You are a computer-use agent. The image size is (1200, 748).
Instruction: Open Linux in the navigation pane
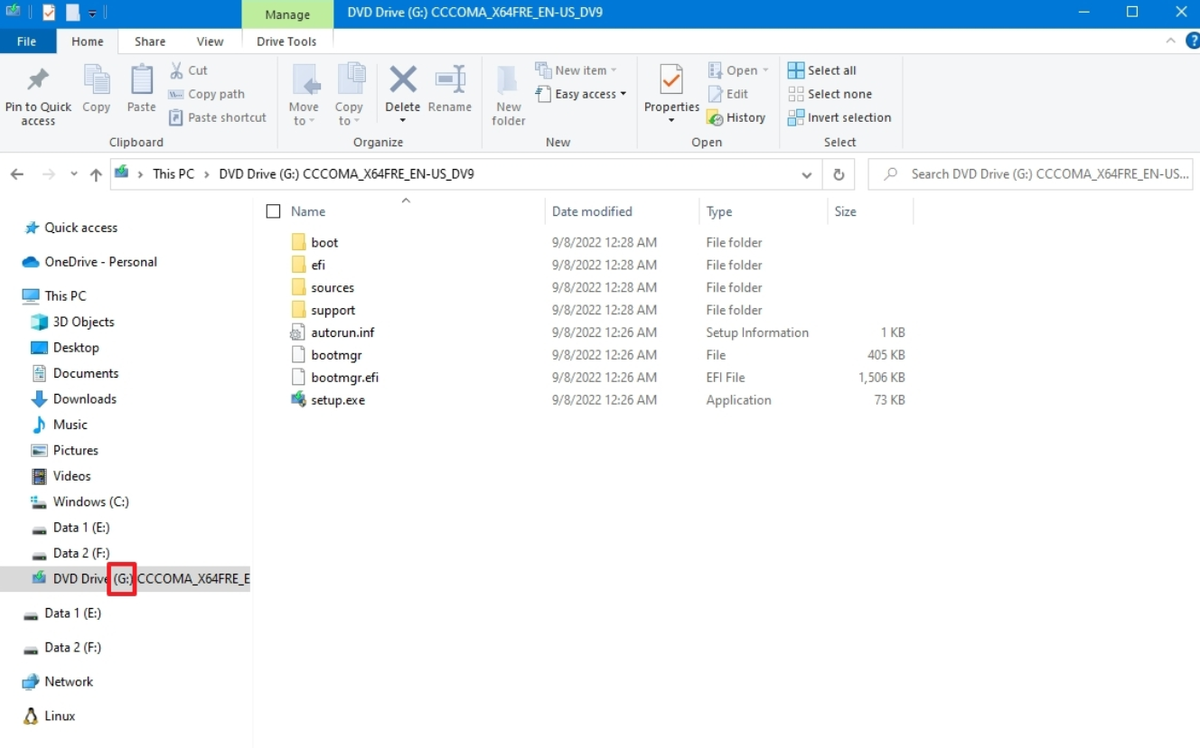(59, 716)
